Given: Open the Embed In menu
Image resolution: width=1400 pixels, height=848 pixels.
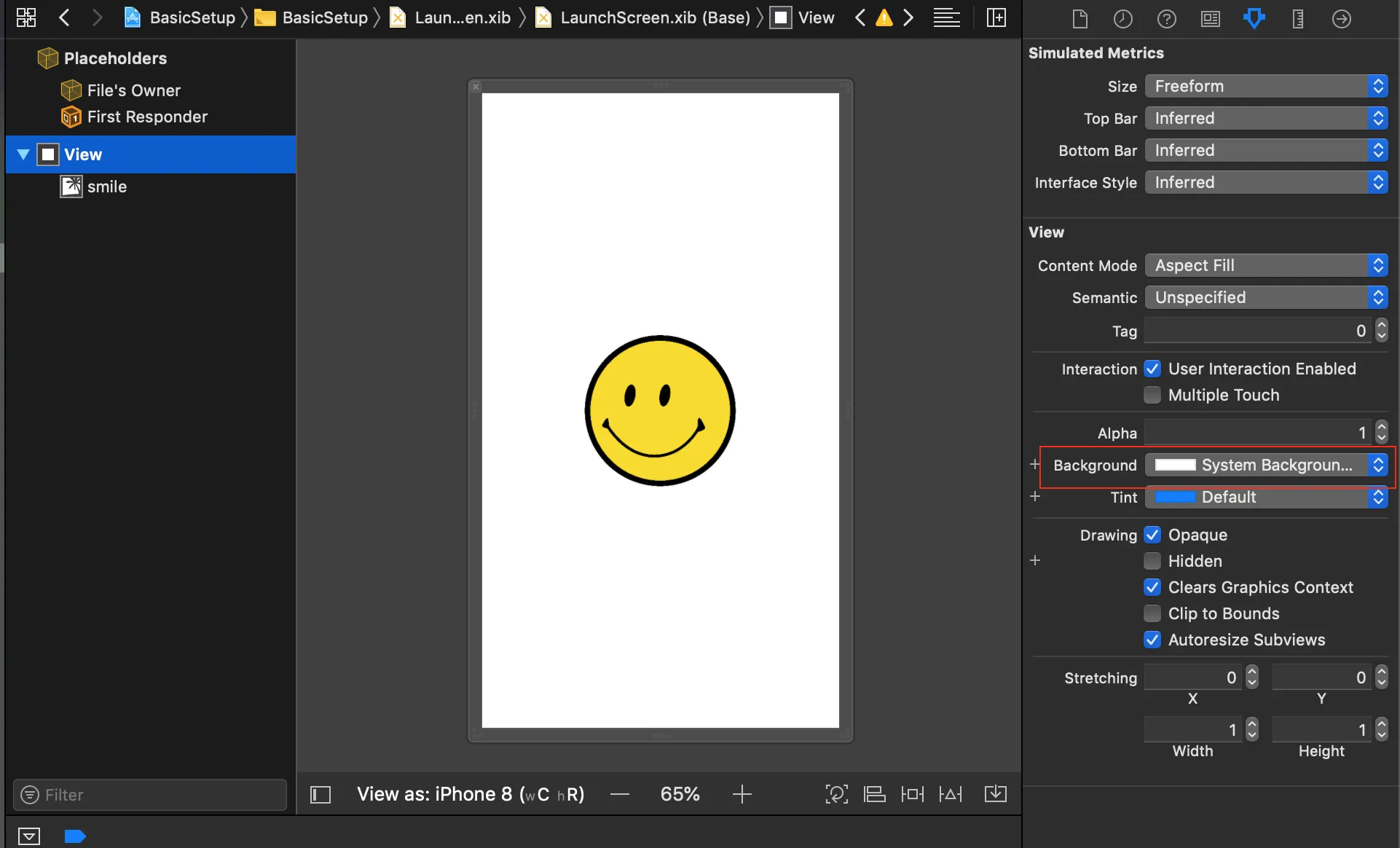Looking at the screenshot, I should pyautogui.click(x=996, y=794).
